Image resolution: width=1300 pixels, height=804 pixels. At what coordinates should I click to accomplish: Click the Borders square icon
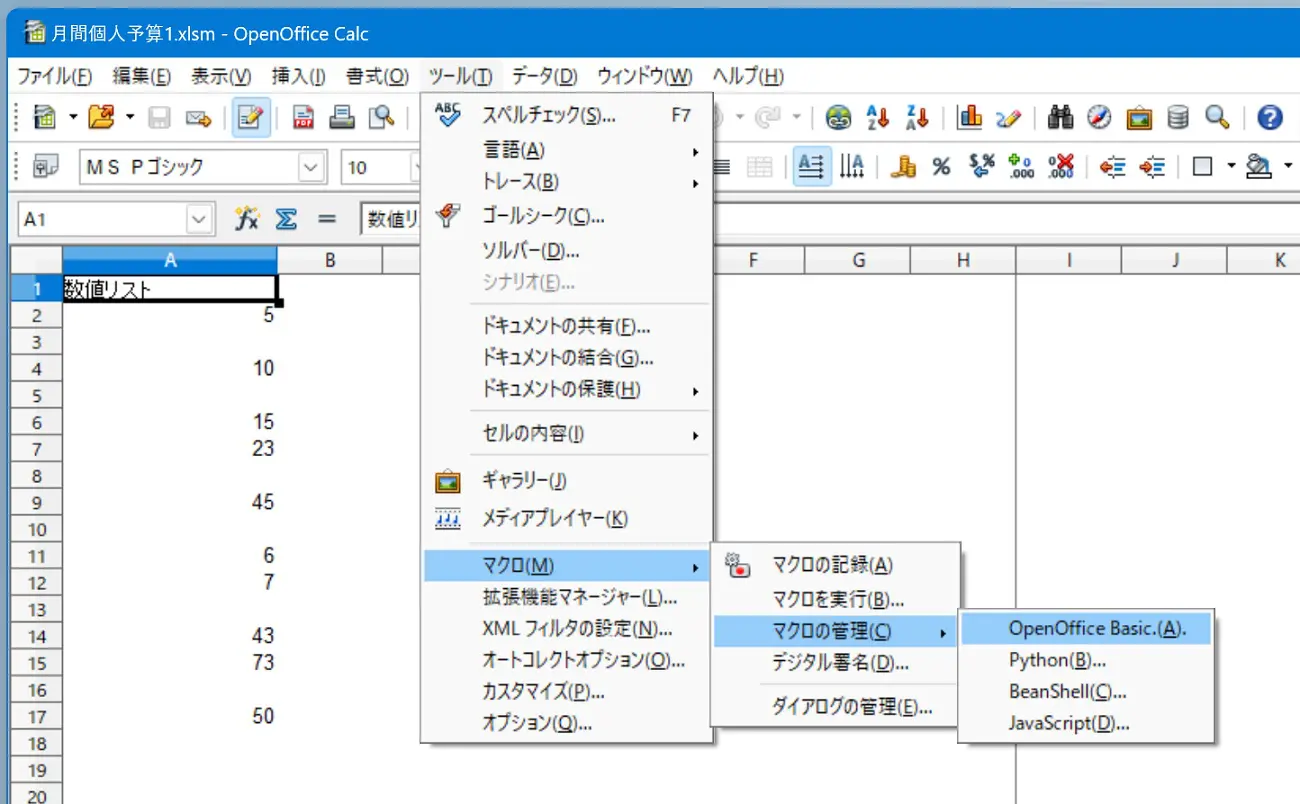point(1203,167)
